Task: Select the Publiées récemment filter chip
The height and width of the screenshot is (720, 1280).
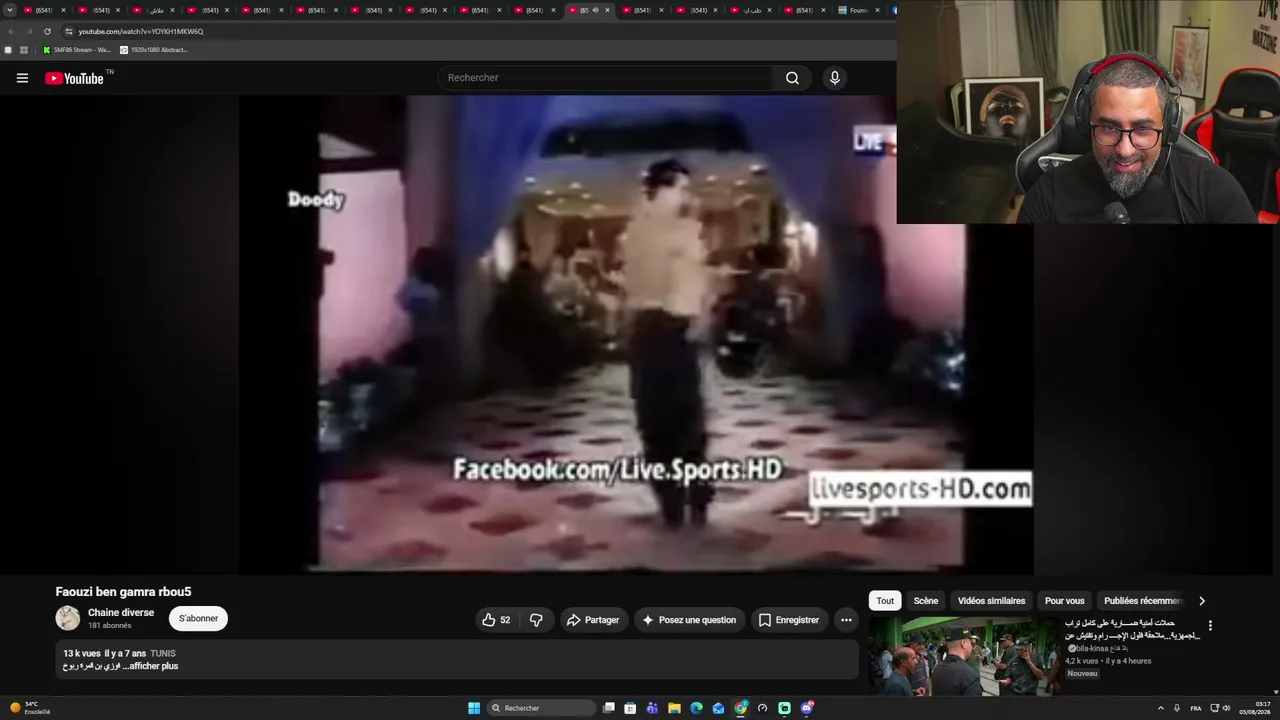Action: pos(1142,601)
